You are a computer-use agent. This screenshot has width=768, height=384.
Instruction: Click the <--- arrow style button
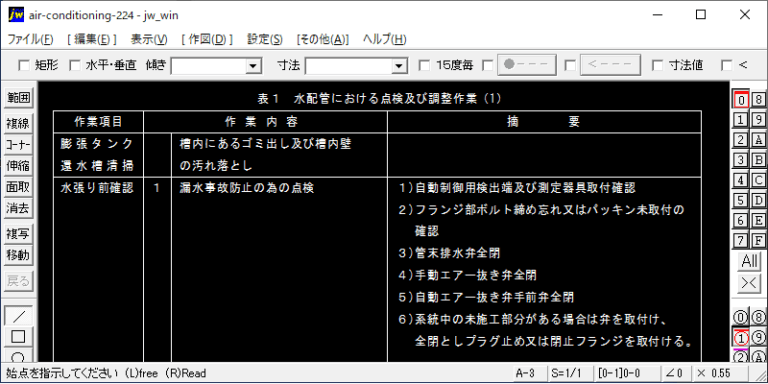pos(610,65)
